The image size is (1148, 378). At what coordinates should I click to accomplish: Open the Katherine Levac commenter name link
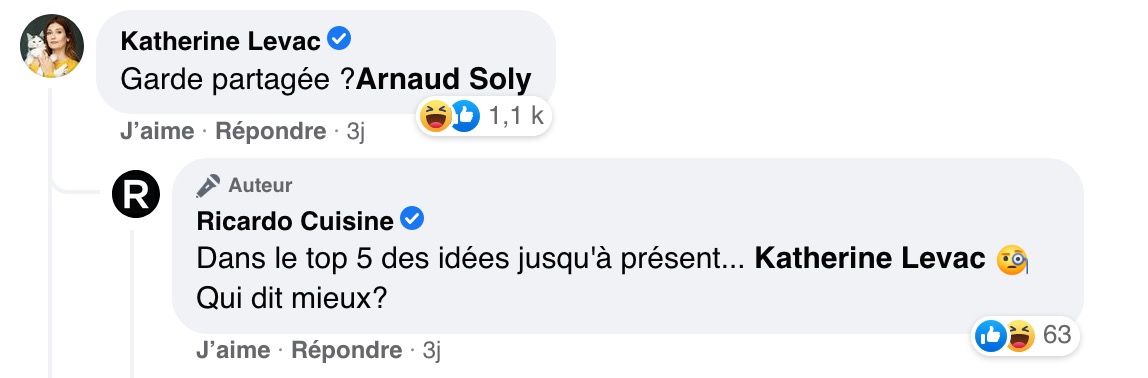[x=220, y=41]
